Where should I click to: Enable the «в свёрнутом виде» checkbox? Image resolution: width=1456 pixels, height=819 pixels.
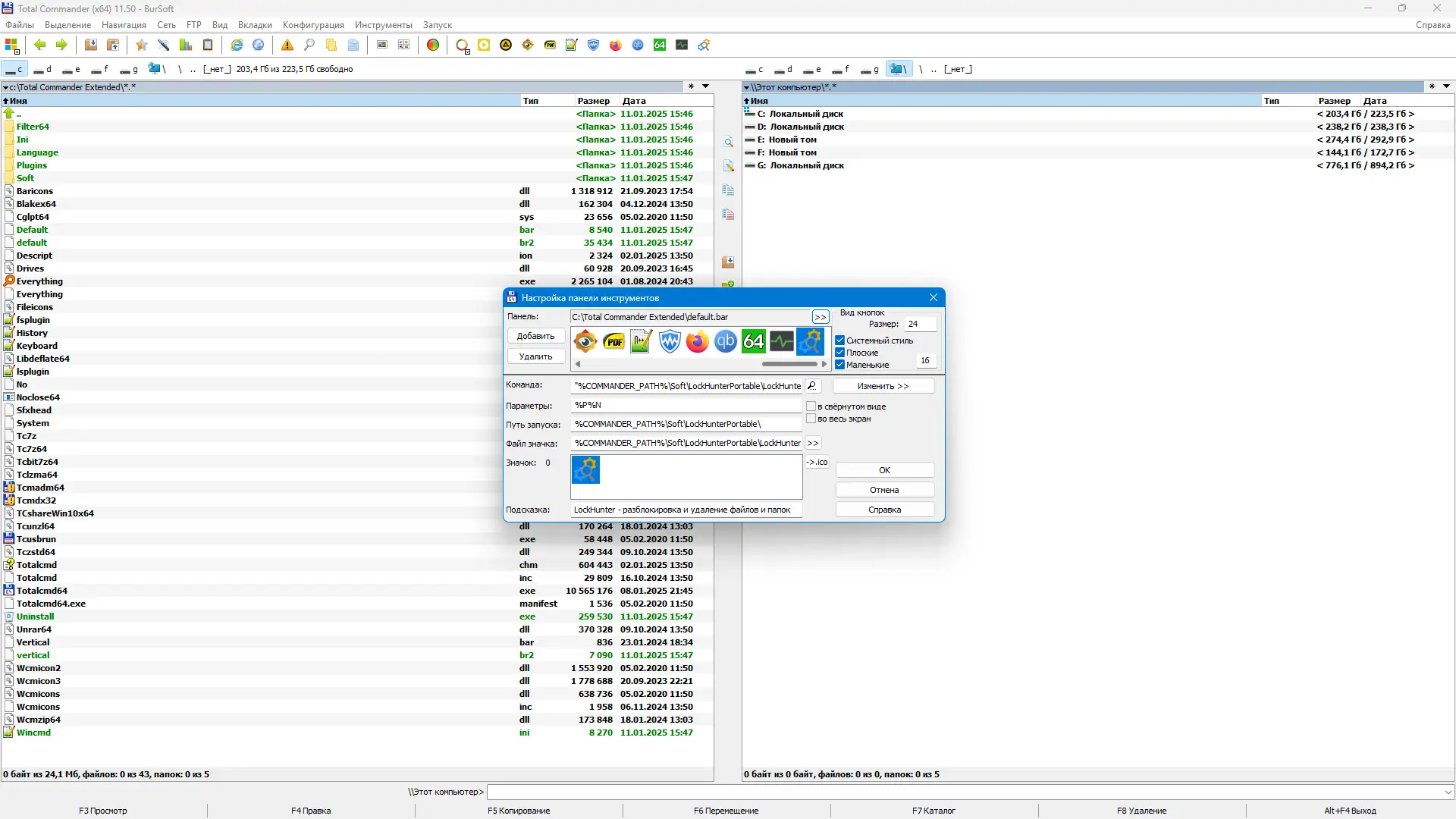pyautogui.click(x=811, y=406)
